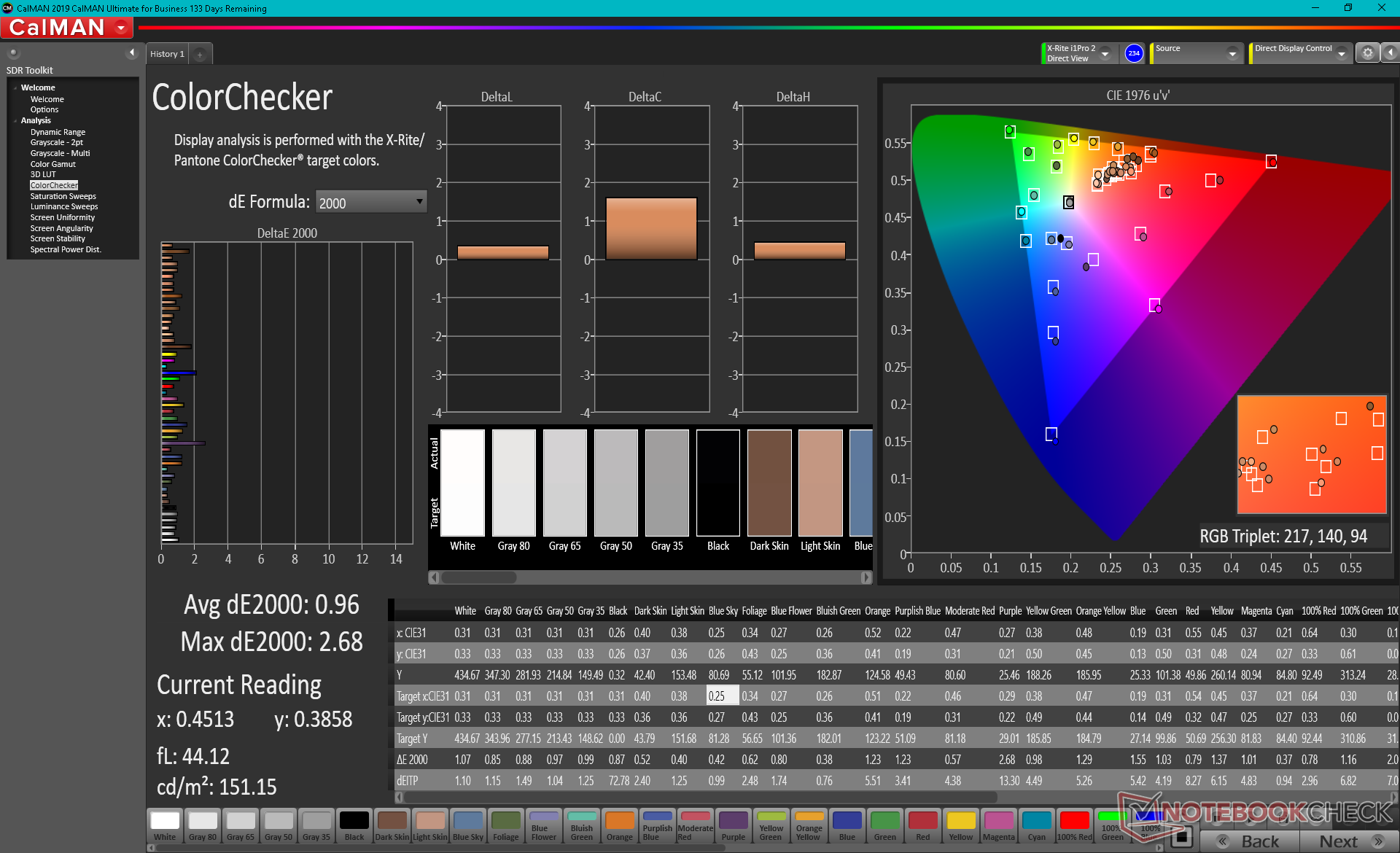Open the Source dropdown
Viewport: 1400px width, 853px height.
point(1232,53)
